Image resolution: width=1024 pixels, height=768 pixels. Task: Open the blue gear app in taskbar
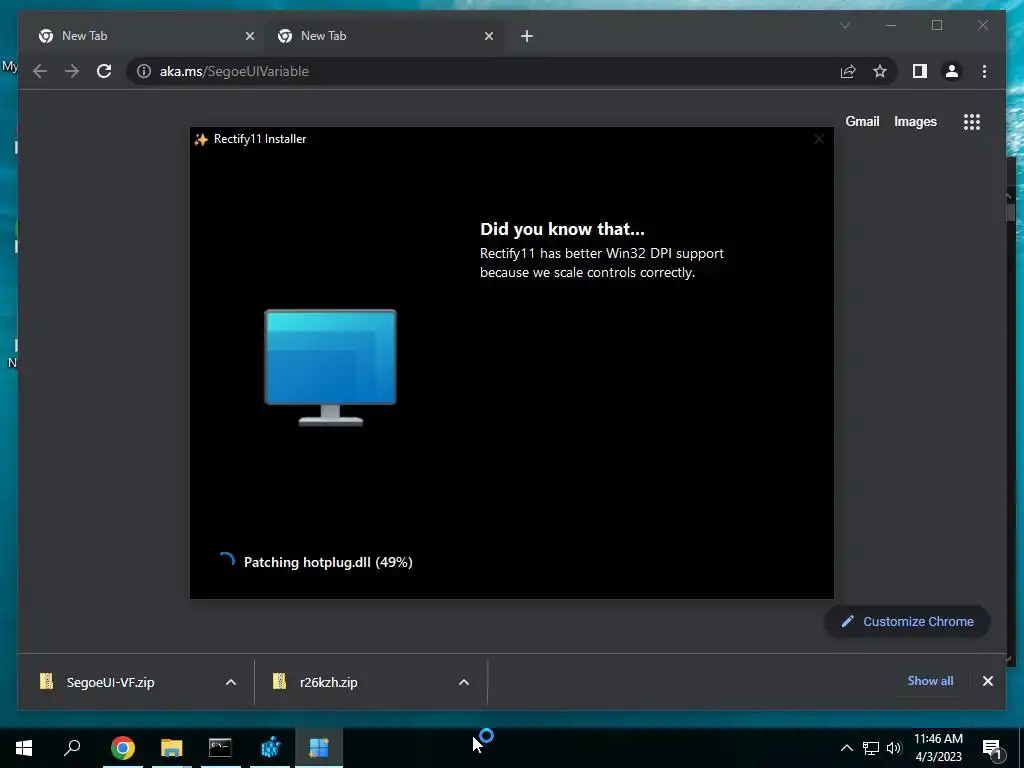[x=270, y=748]
